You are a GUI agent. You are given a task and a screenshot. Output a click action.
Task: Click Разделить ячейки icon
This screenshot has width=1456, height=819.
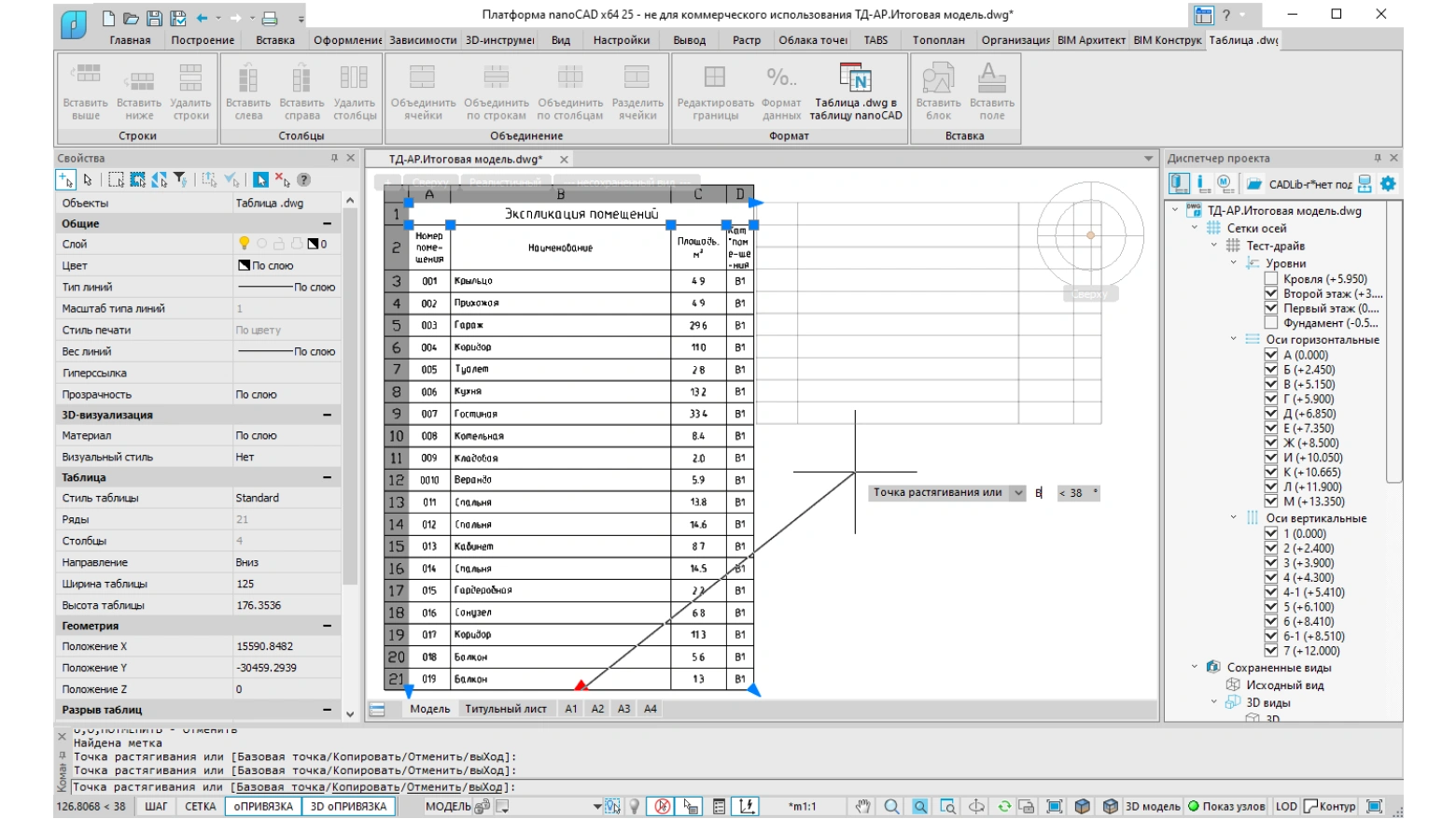coord(637,78)
